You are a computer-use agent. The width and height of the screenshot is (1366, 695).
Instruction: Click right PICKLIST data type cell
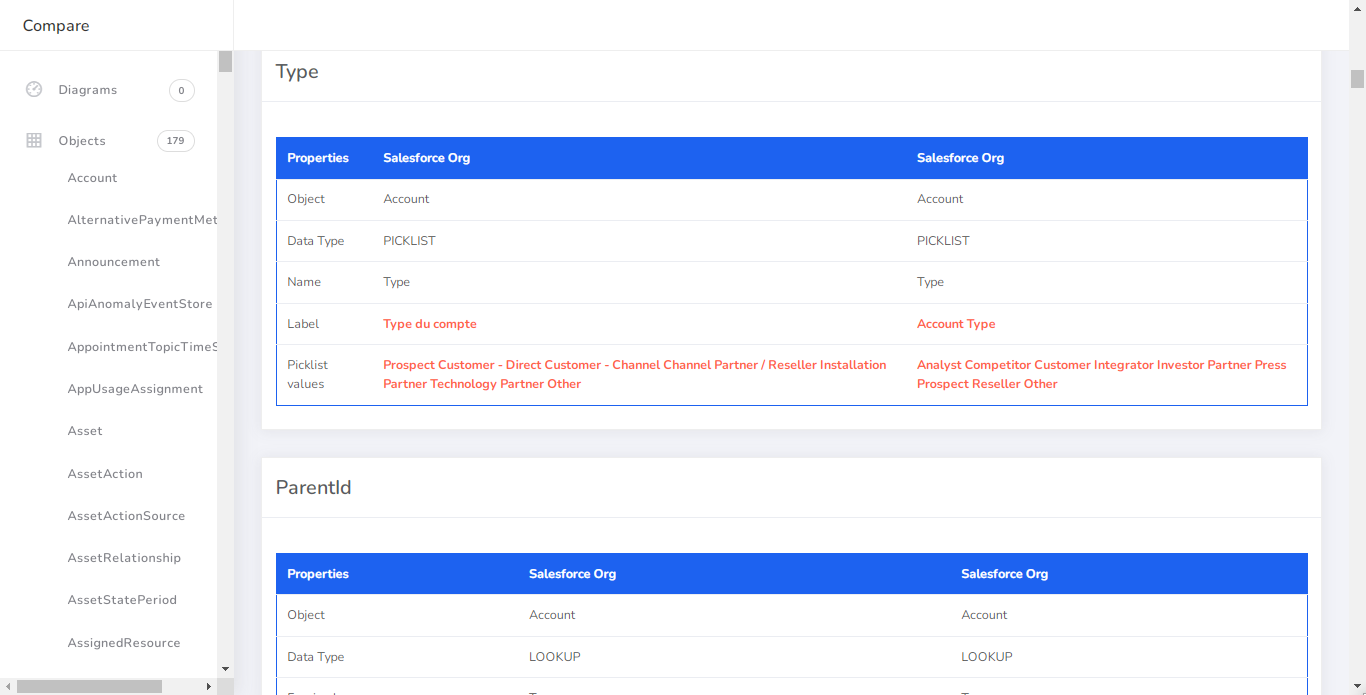coord(943,241)
